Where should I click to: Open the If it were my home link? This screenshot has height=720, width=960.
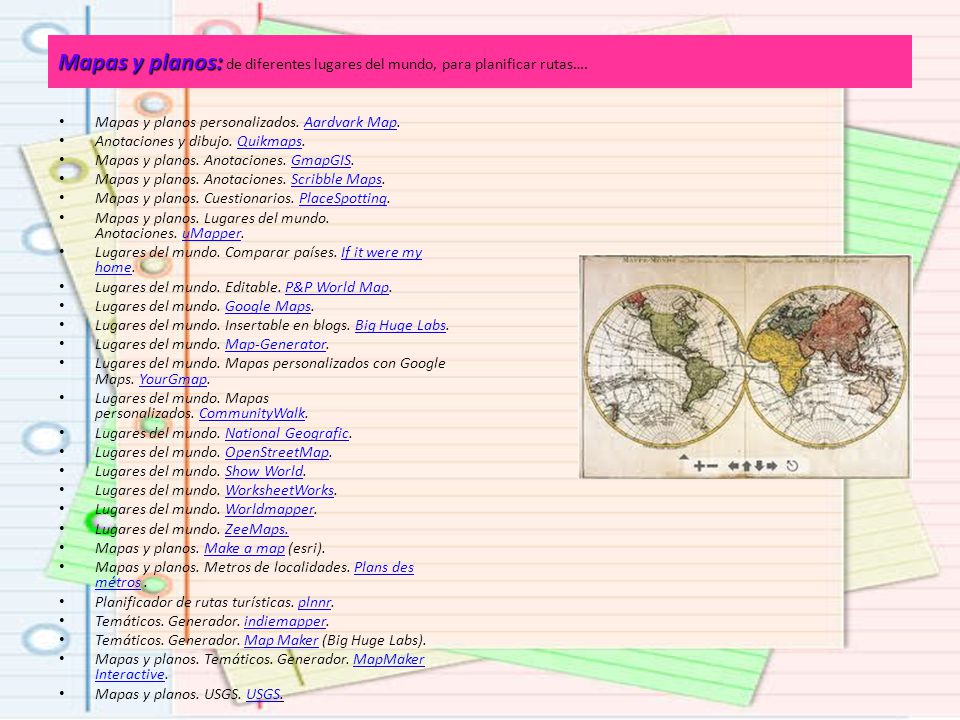pyautogui.click(x=381, y=252)
